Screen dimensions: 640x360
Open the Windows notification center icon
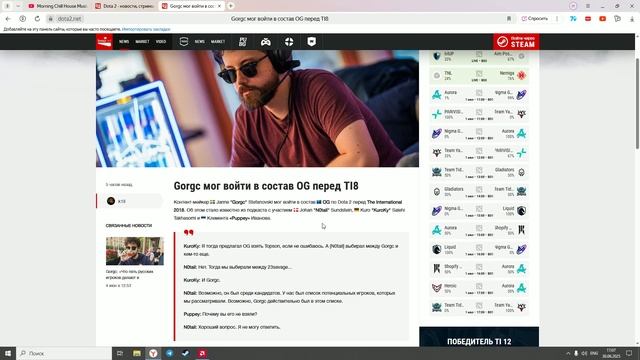pyautogui.click(x=629, y=353)
